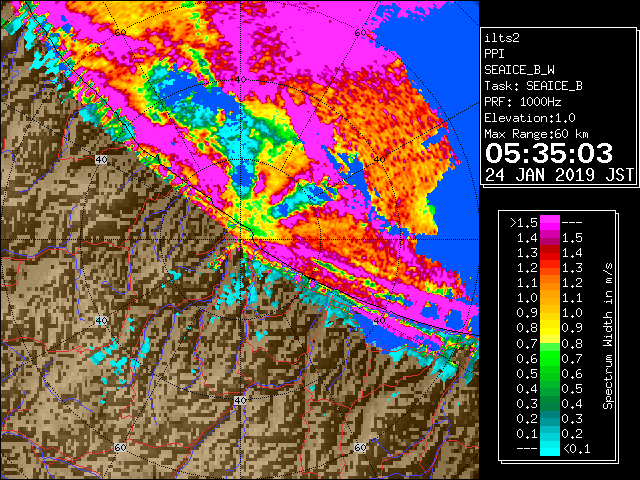
Task: Select the 'SEAICE_B_W' product label
Action: point(519,70)
